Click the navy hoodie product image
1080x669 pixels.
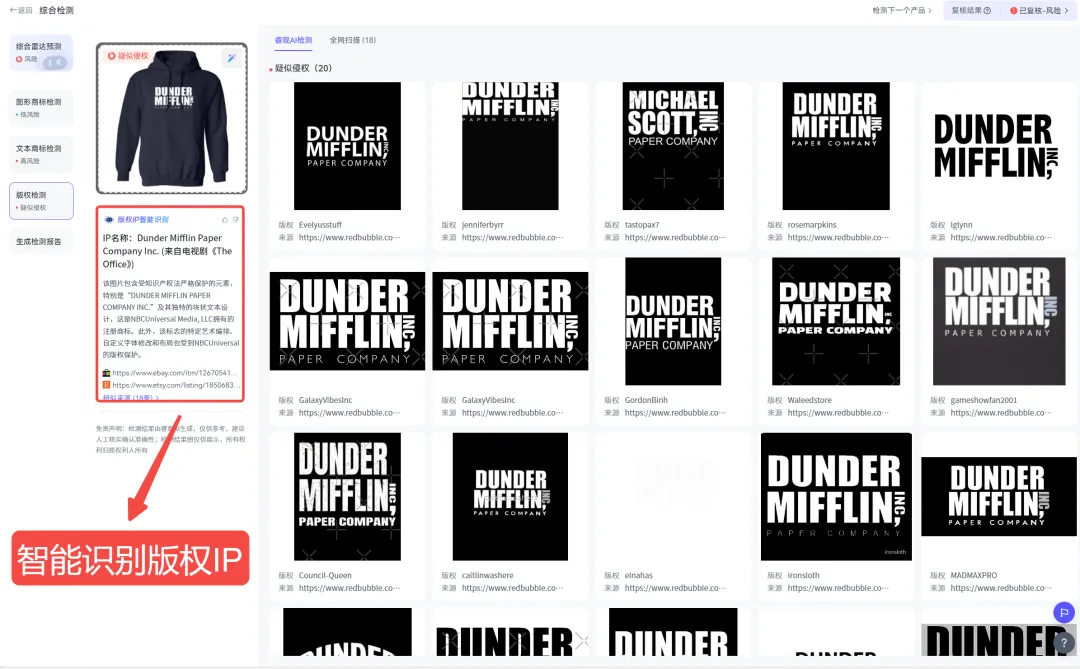(172, 118)
